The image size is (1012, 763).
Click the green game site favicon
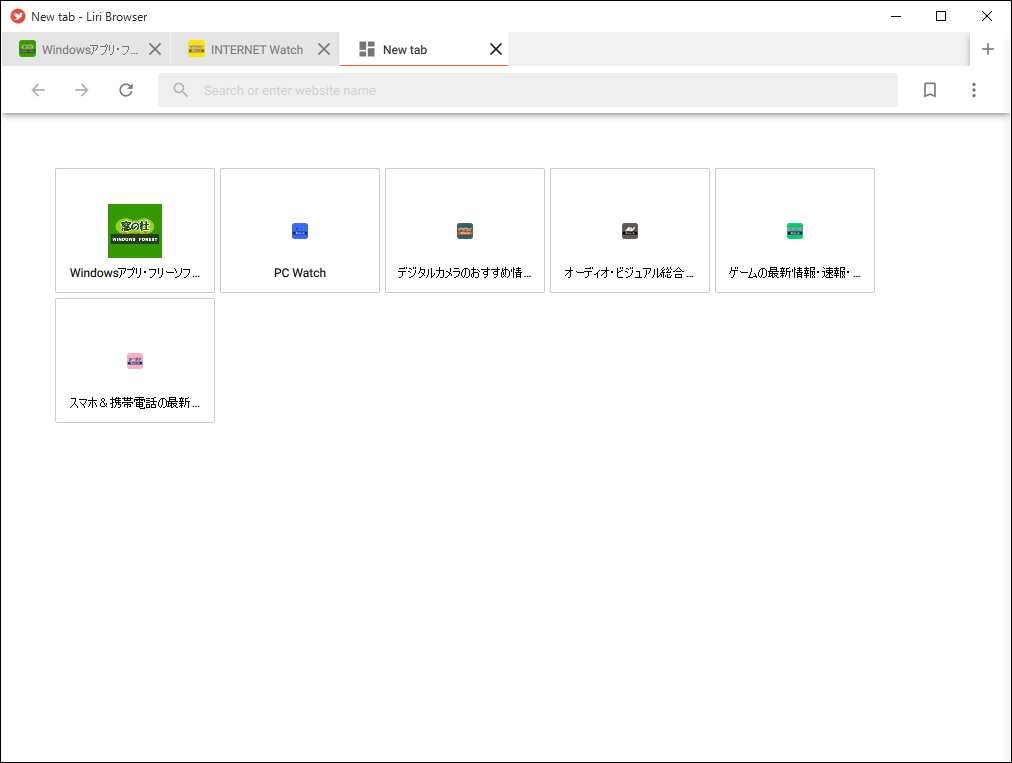(795, 230)
